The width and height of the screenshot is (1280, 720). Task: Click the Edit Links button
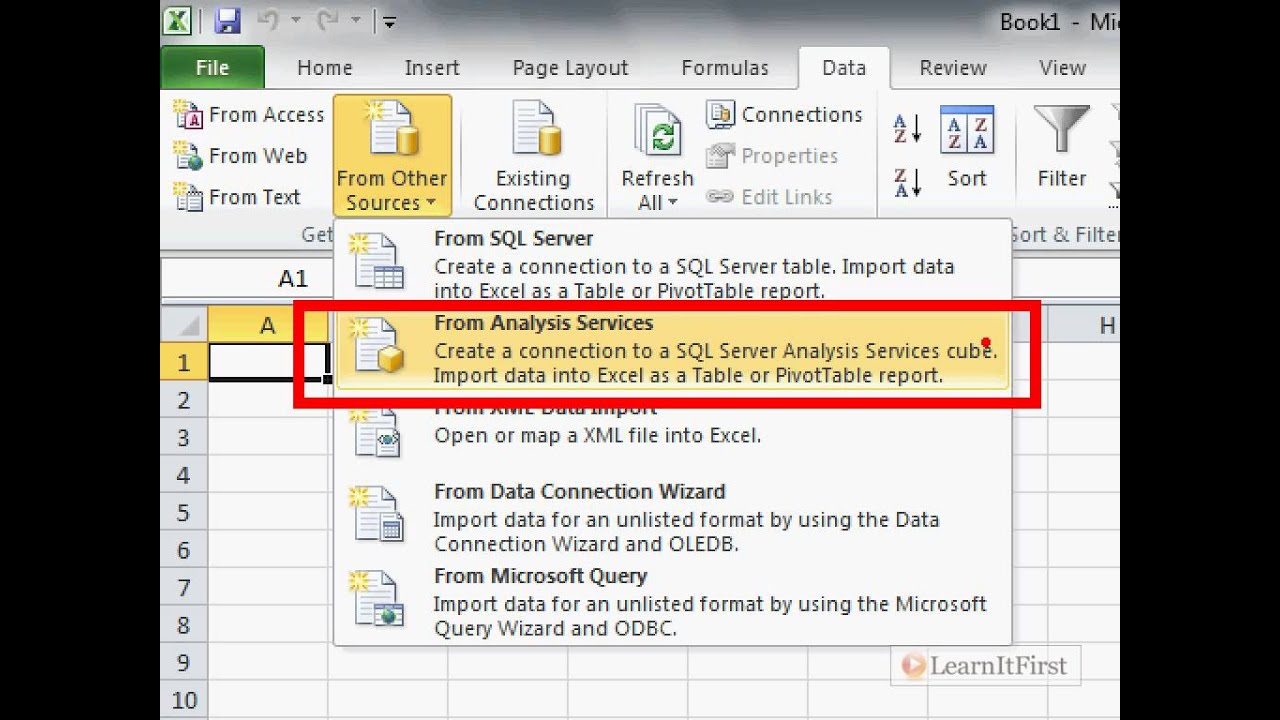pos(769,197)
